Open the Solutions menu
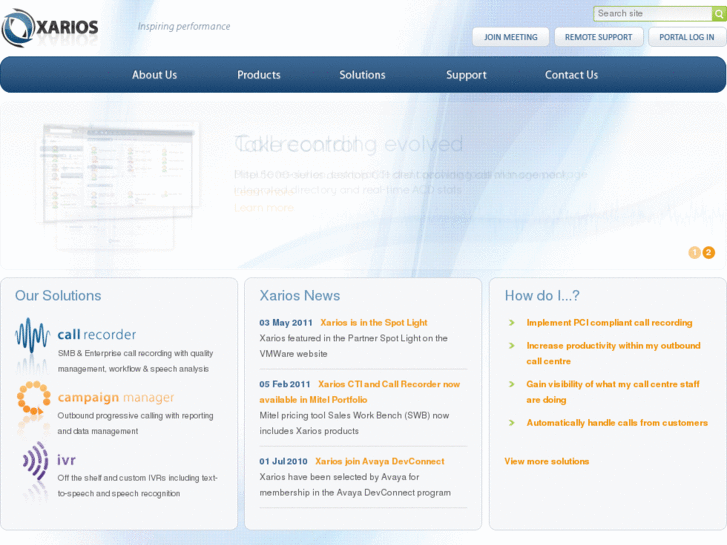This screenshot has height=545, width=727. [x=362, y=75]
